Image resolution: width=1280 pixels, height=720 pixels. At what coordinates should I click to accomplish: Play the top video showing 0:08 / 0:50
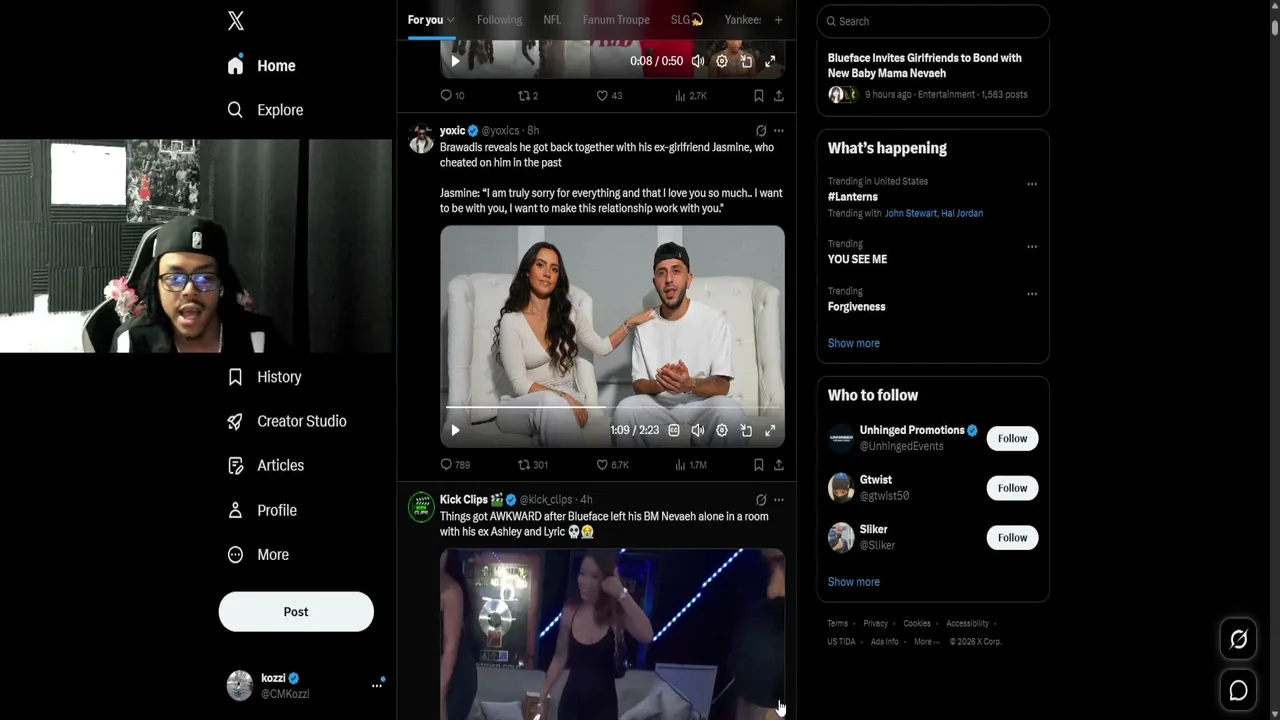[455, 61]
